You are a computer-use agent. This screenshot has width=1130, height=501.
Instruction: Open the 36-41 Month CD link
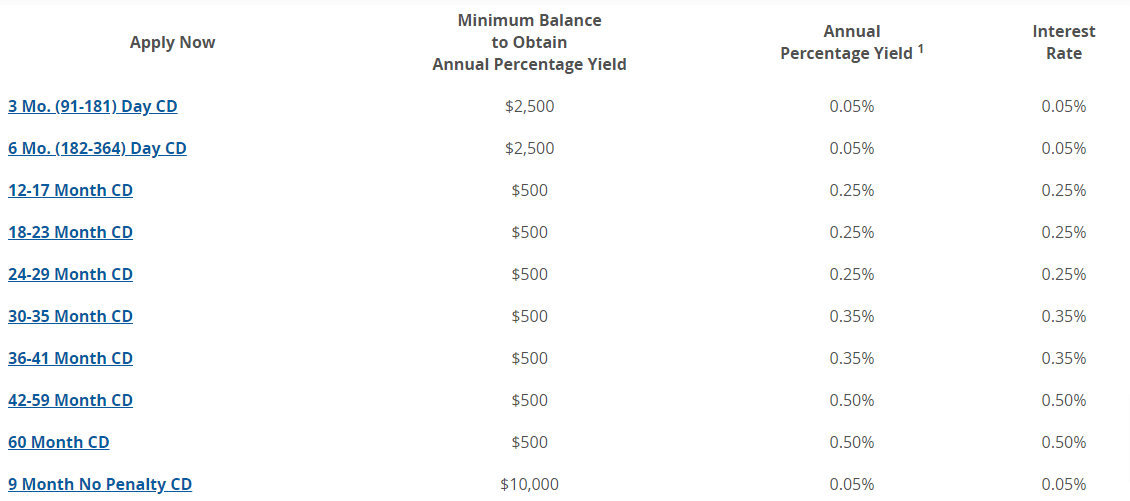coord(70,358)
